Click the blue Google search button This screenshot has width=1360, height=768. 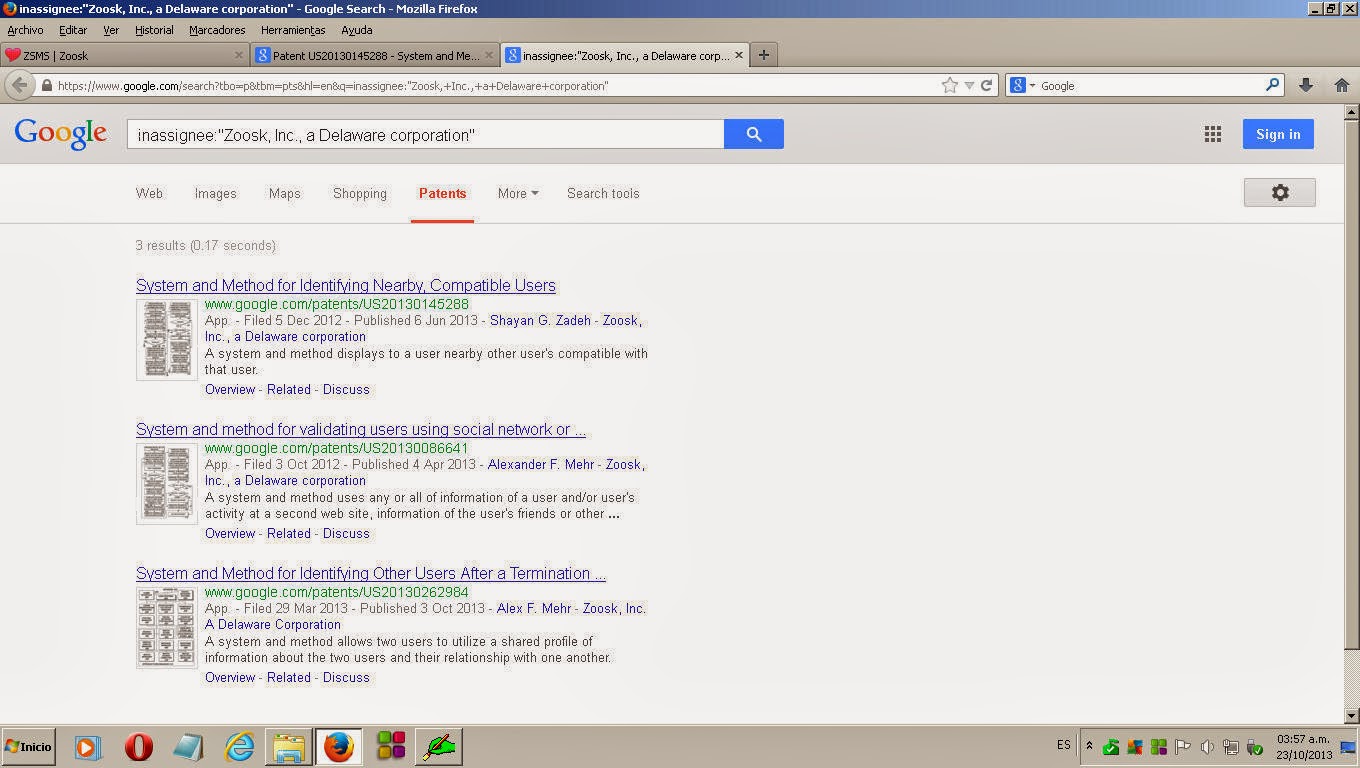point(754,134)
